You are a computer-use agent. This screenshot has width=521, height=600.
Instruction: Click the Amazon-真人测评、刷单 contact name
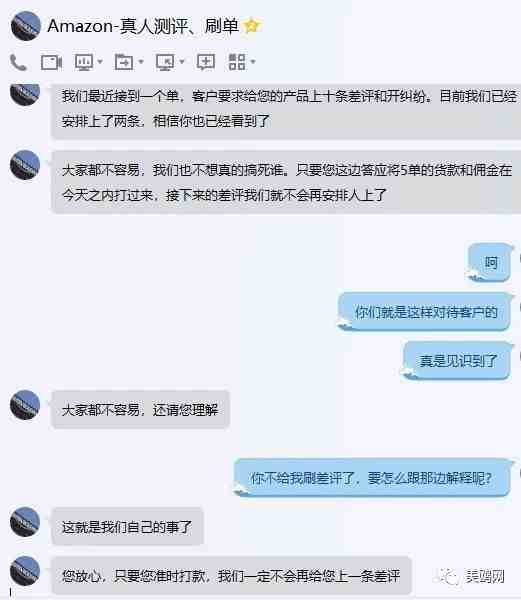pyautogui.click(x=143, y=26)
